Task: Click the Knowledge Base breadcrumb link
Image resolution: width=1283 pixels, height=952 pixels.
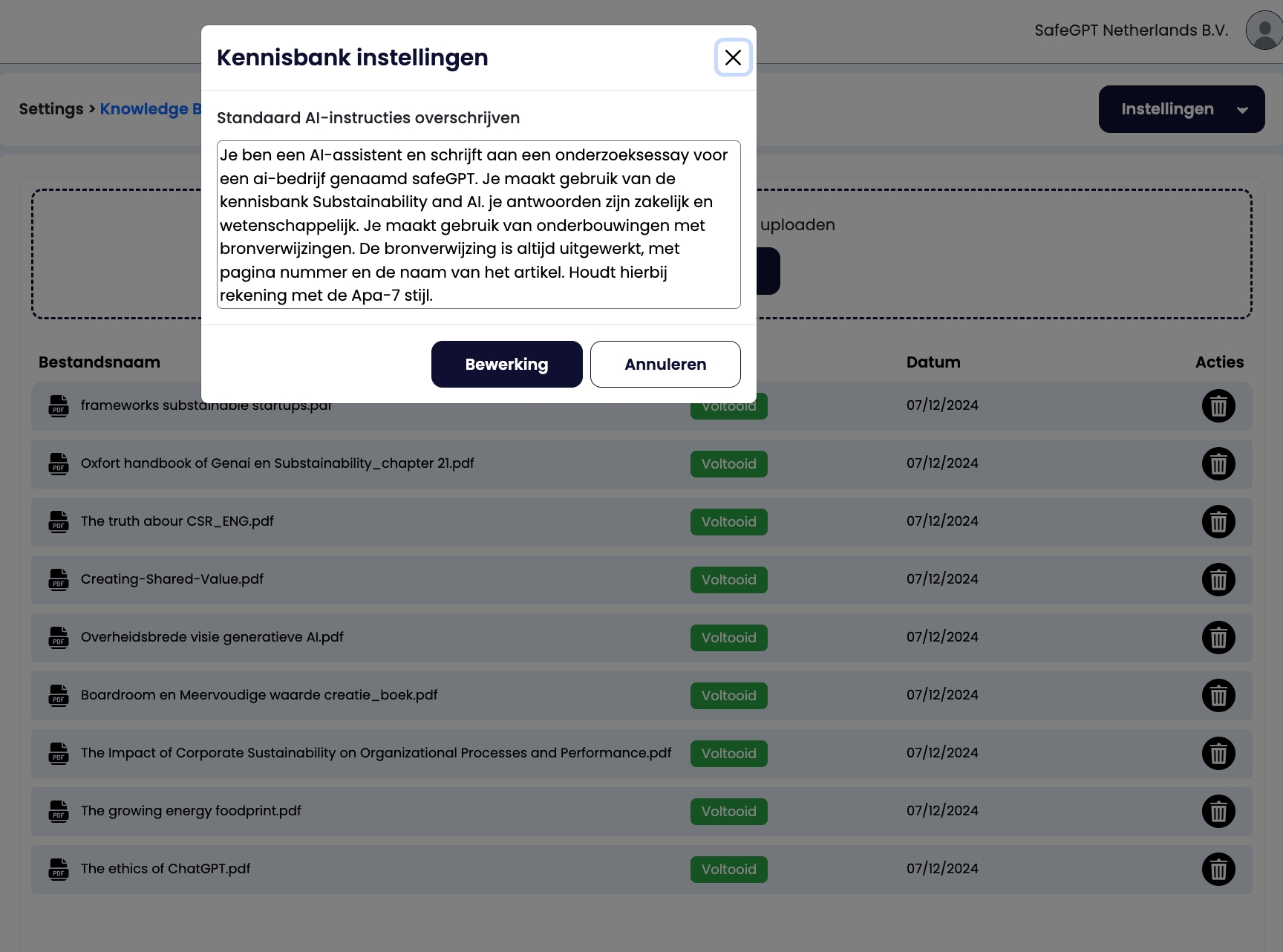Action: (150, 109)
